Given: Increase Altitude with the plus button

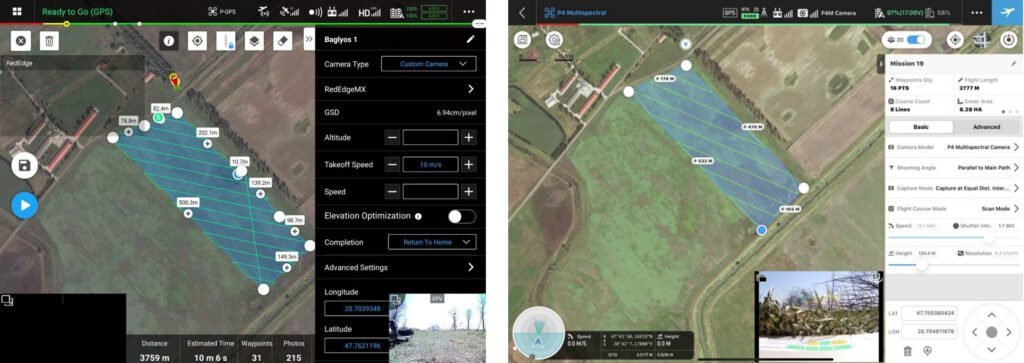Looking at the screenshot, I should (x=468, y=138).
